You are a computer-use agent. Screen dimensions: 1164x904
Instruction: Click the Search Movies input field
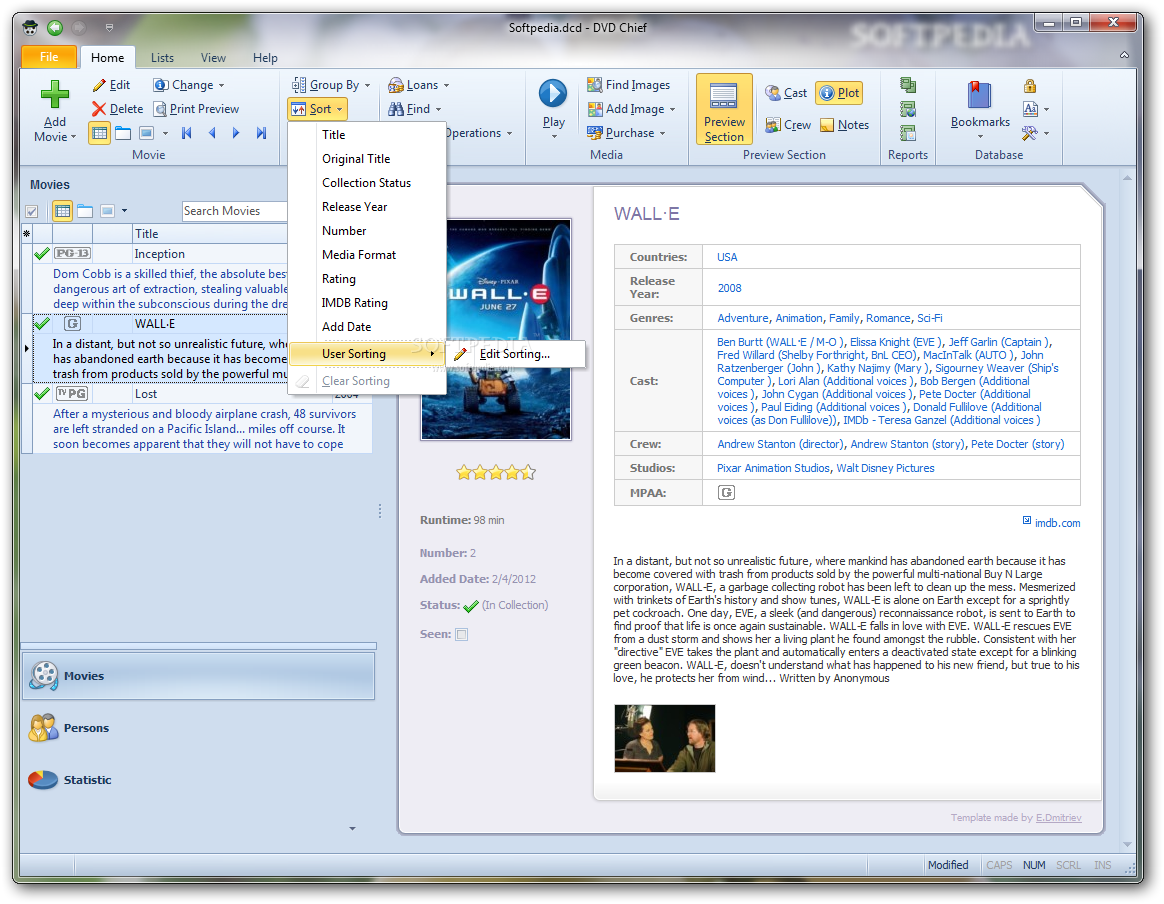click(x=235, y=212)
